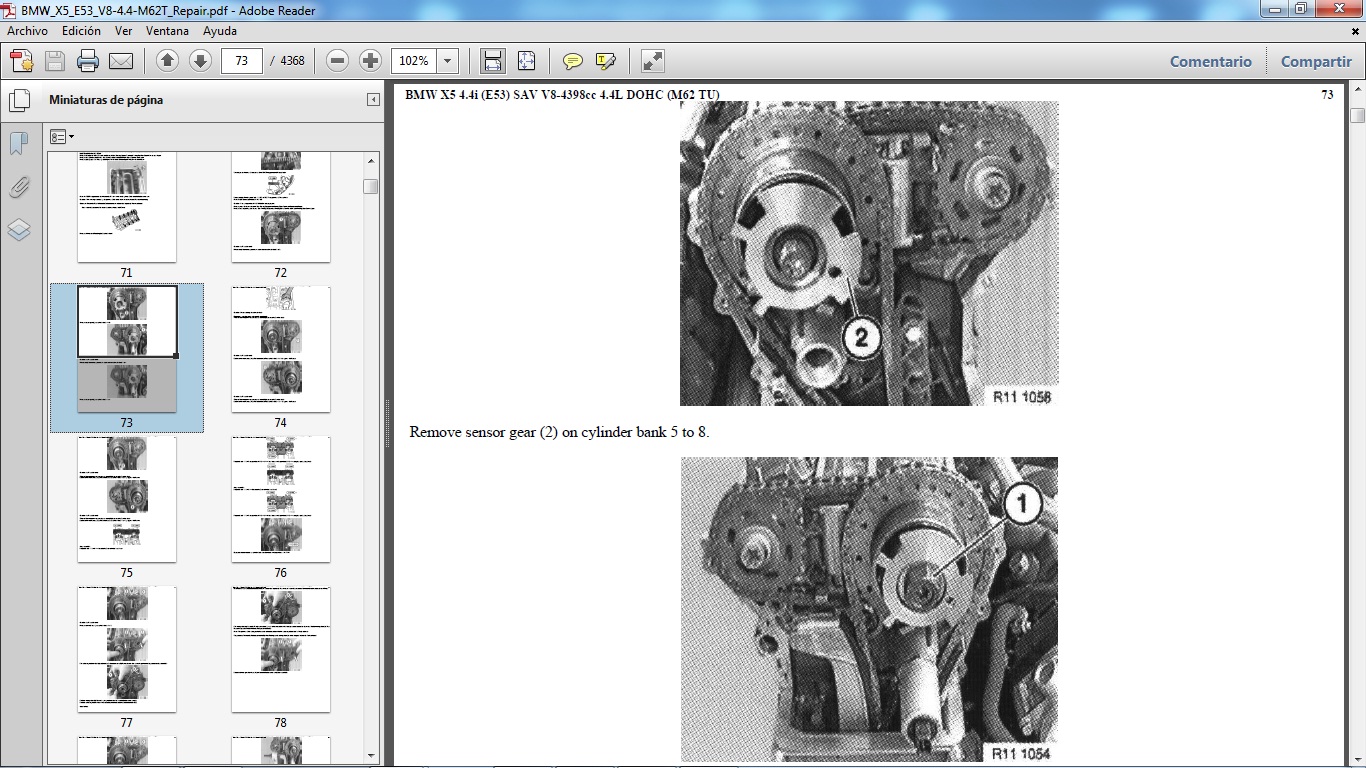Open the page thumbnails panel icon
Image resolution: width=1366 pixels, height=768 pixels.
[18, 100]
